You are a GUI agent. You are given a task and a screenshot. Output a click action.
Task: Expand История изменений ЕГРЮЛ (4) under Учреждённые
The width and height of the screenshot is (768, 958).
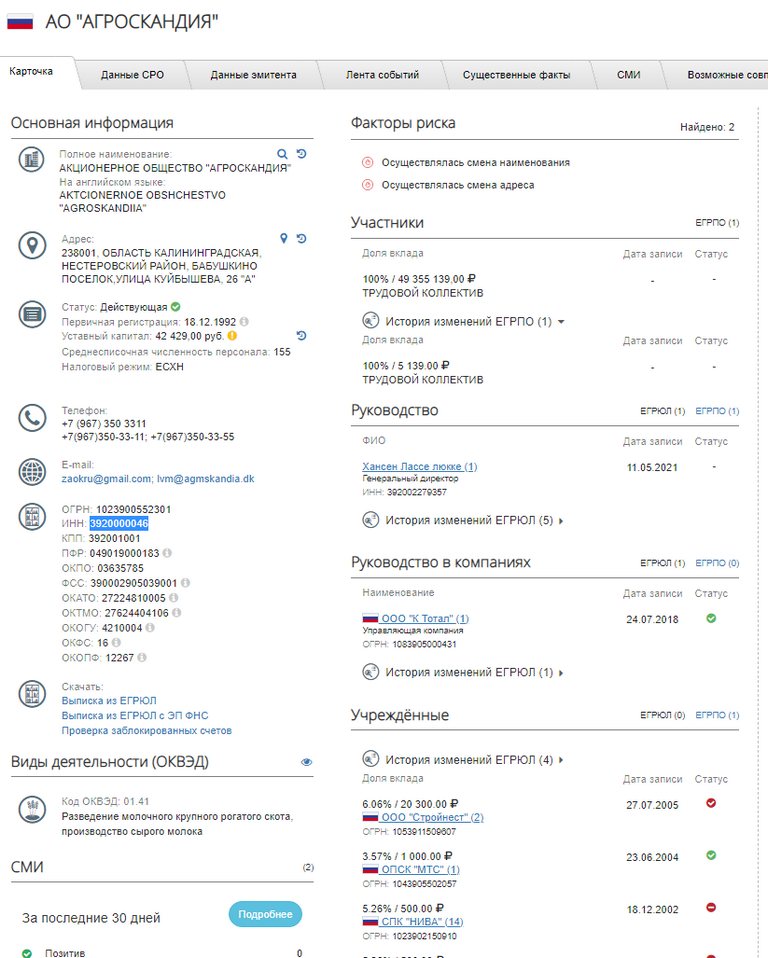tap(465, 760)
